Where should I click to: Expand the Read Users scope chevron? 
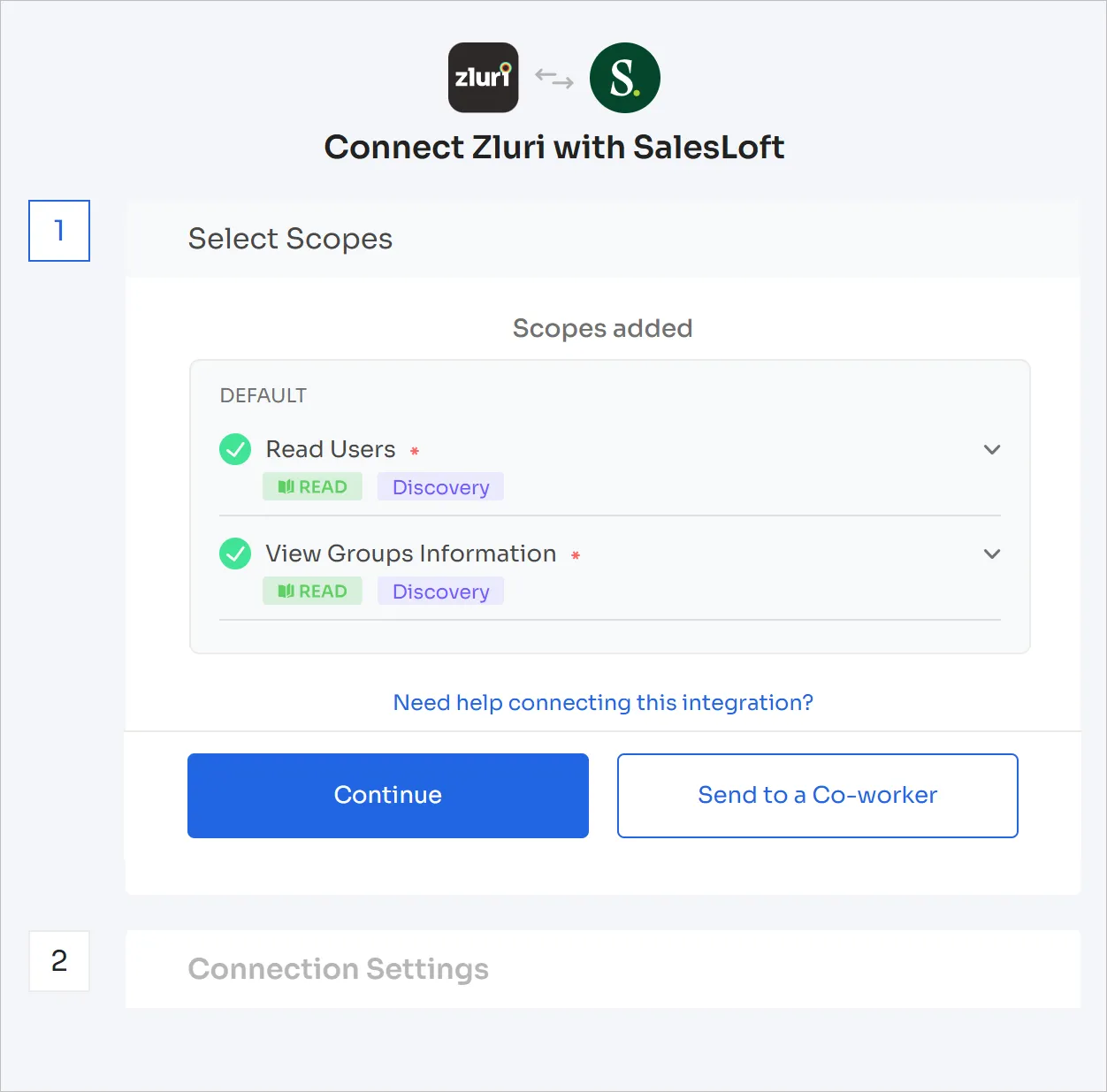pyautogui.click(x=992, y=449)
